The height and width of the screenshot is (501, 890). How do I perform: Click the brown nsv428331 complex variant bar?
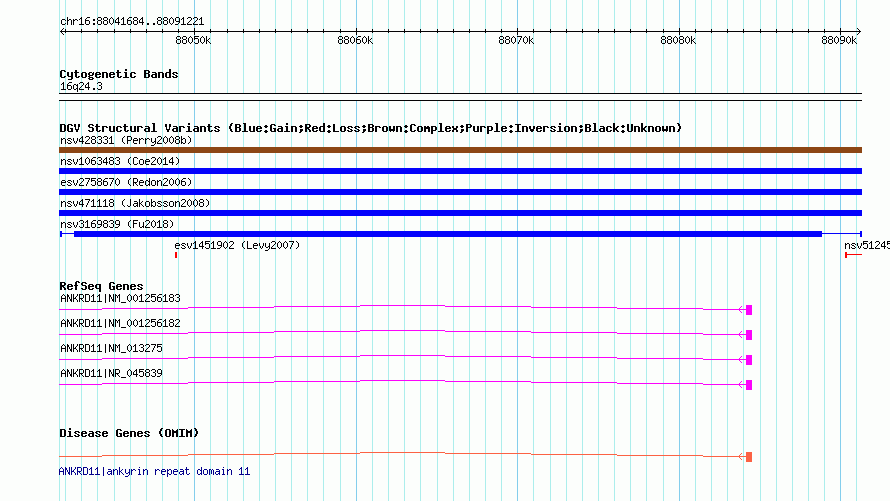click(x=460, y=150)
